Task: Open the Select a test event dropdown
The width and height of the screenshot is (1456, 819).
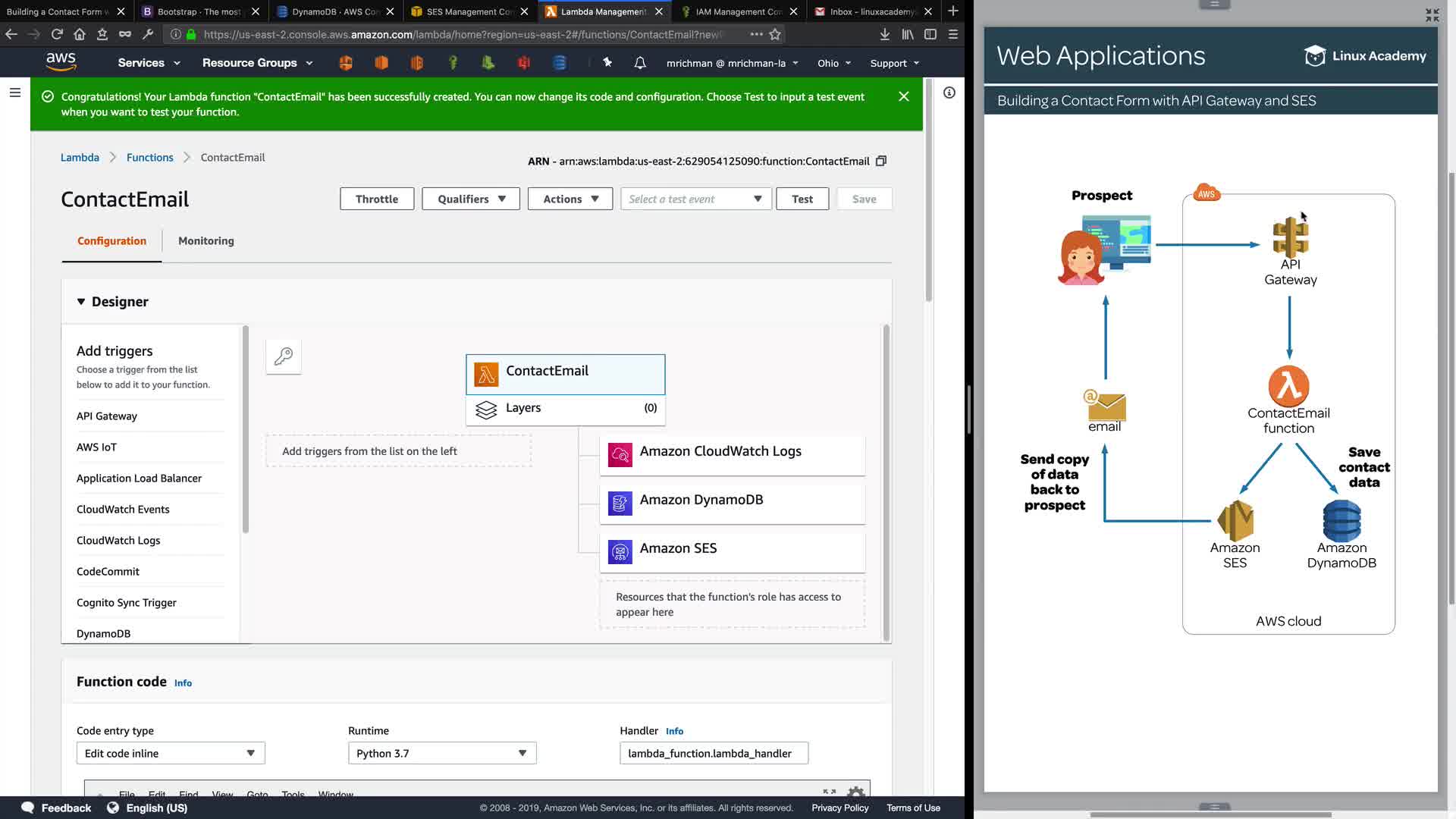Action: click(695, 199)
